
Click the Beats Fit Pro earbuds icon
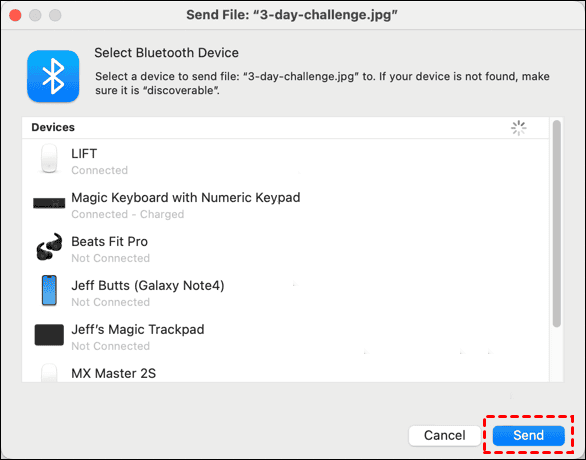coord(49,247)
